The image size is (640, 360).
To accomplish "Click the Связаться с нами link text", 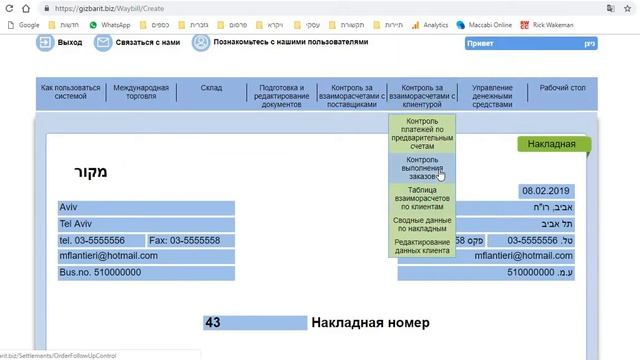I will 148,42.
